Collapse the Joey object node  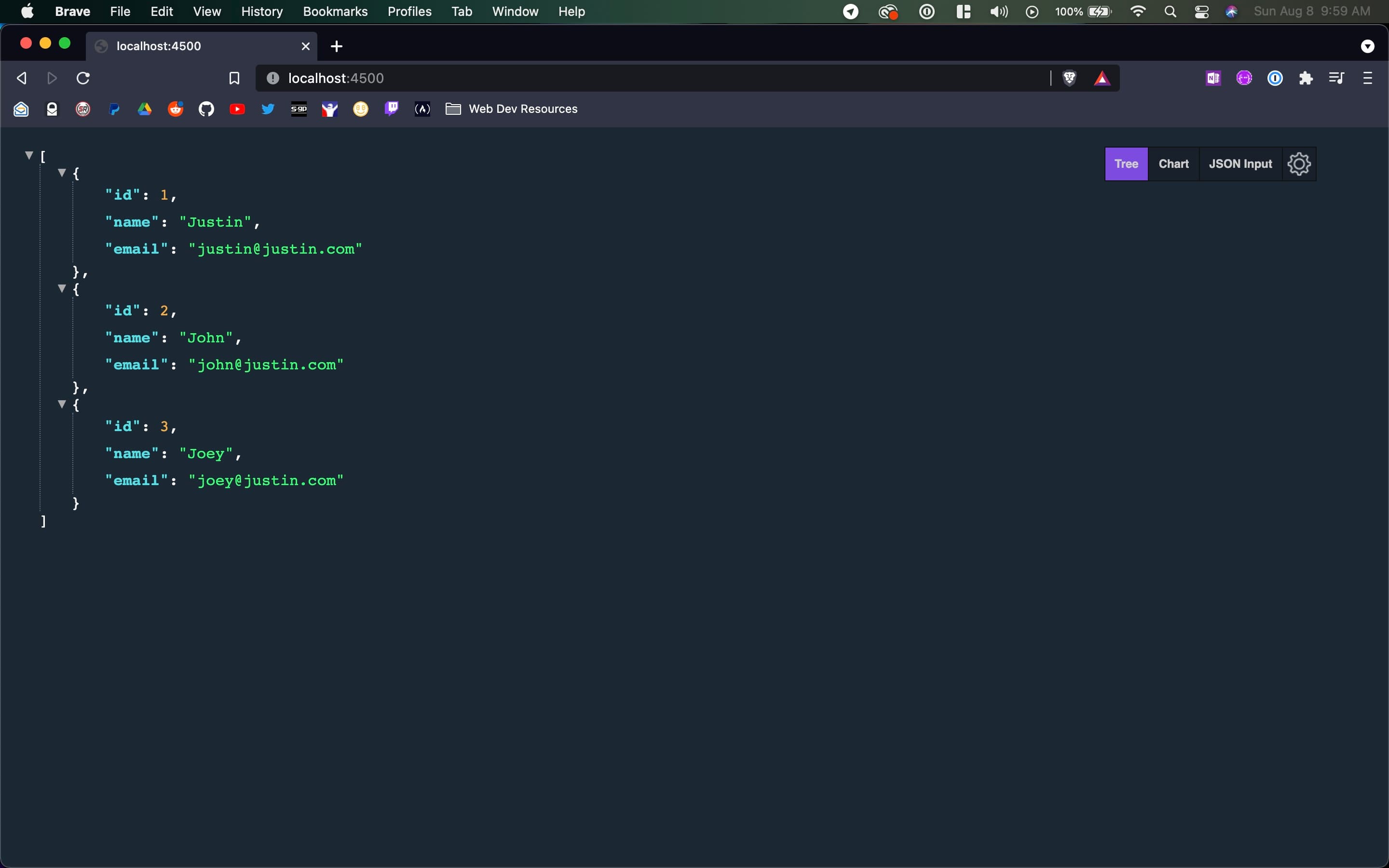(61, 404)
